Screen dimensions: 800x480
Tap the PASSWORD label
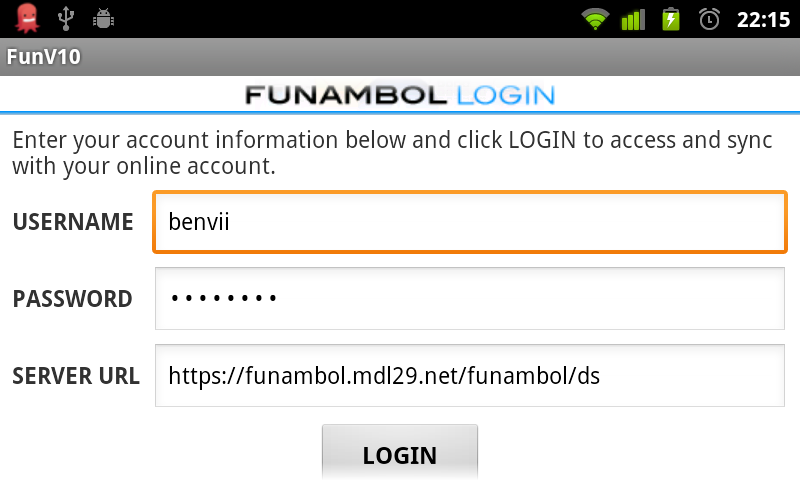72,299
